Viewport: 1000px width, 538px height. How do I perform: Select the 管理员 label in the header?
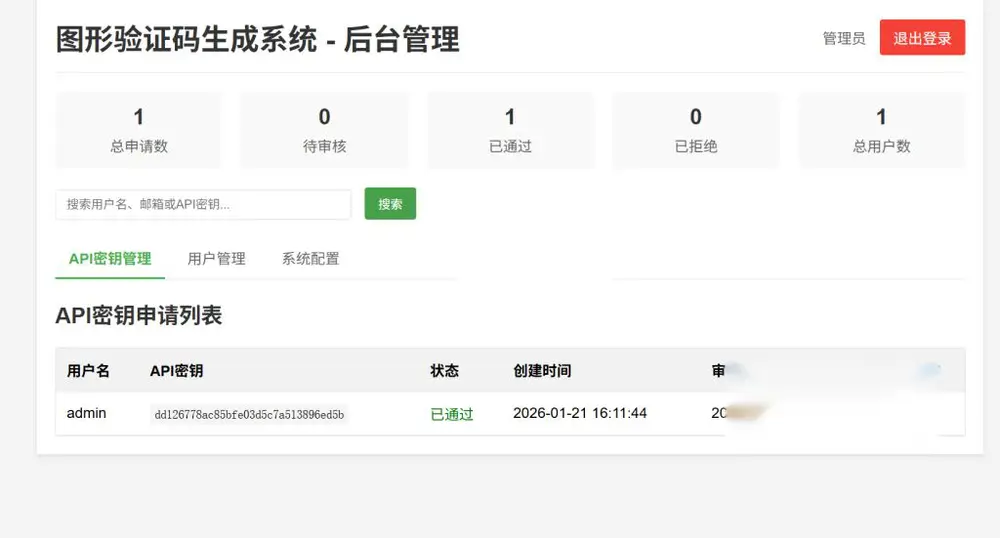click(844, 38)
